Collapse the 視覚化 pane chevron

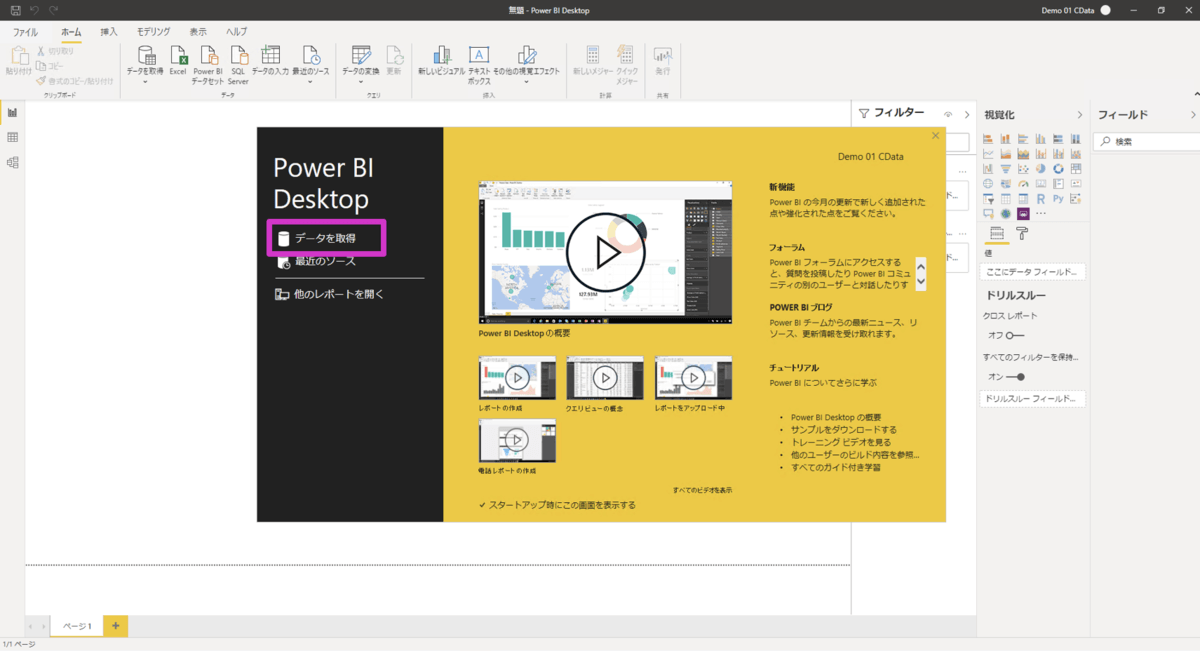pyautogui.click(x=1079, y=115)
